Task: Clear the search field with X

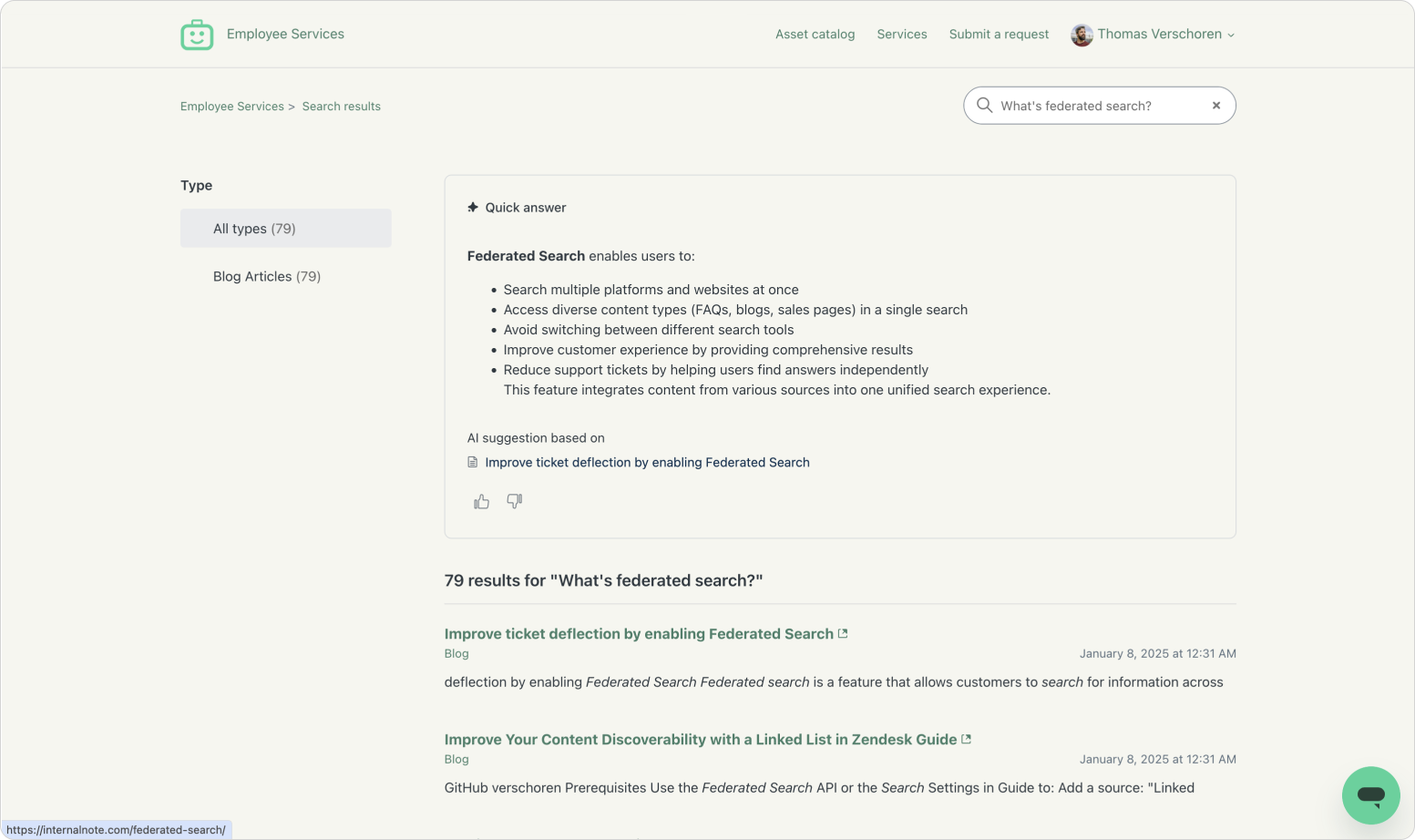Action: pyautogui.click(x=1215, y=106)
